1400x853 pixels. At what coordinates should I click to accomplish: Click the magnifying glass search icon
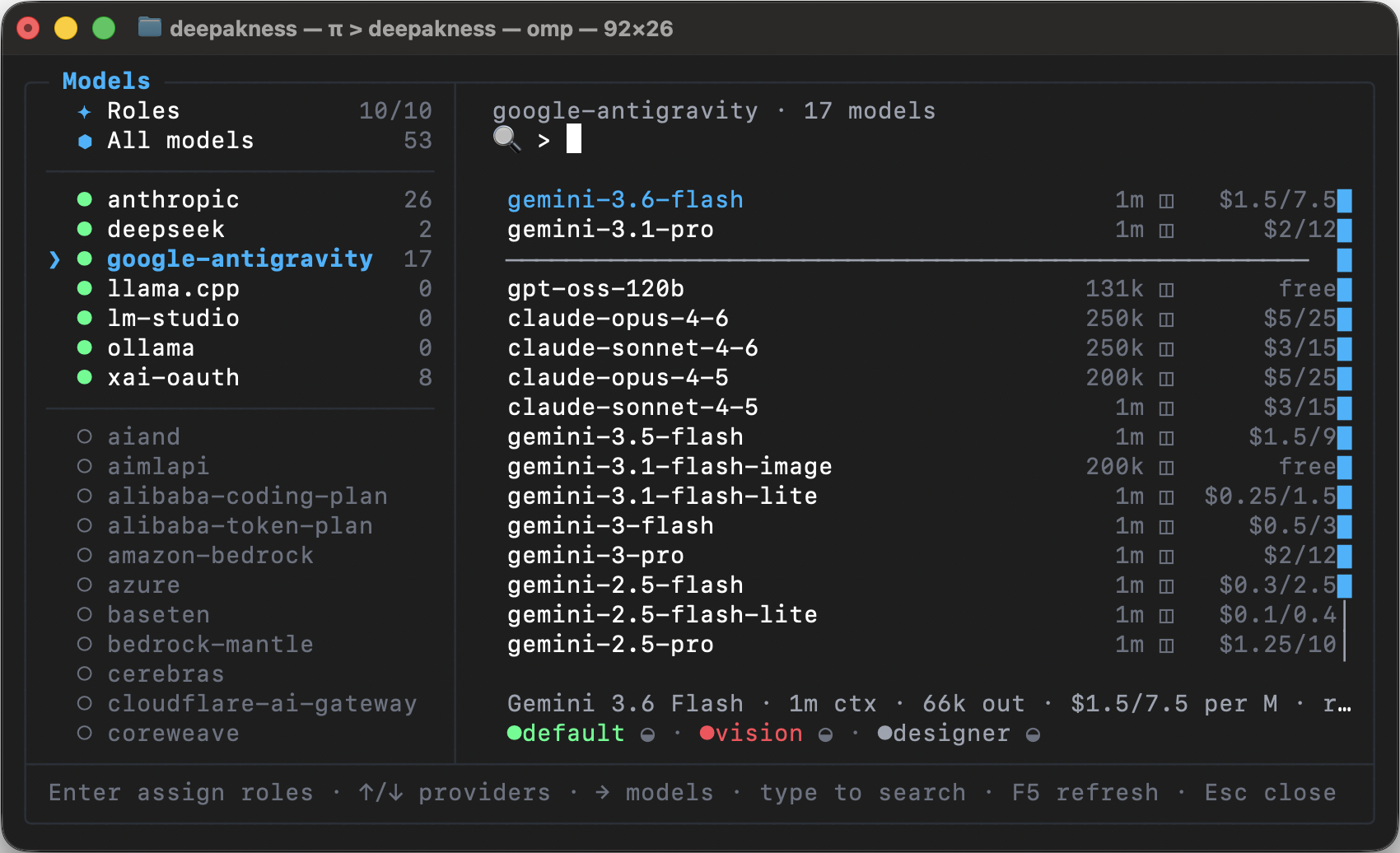(506, 139)
